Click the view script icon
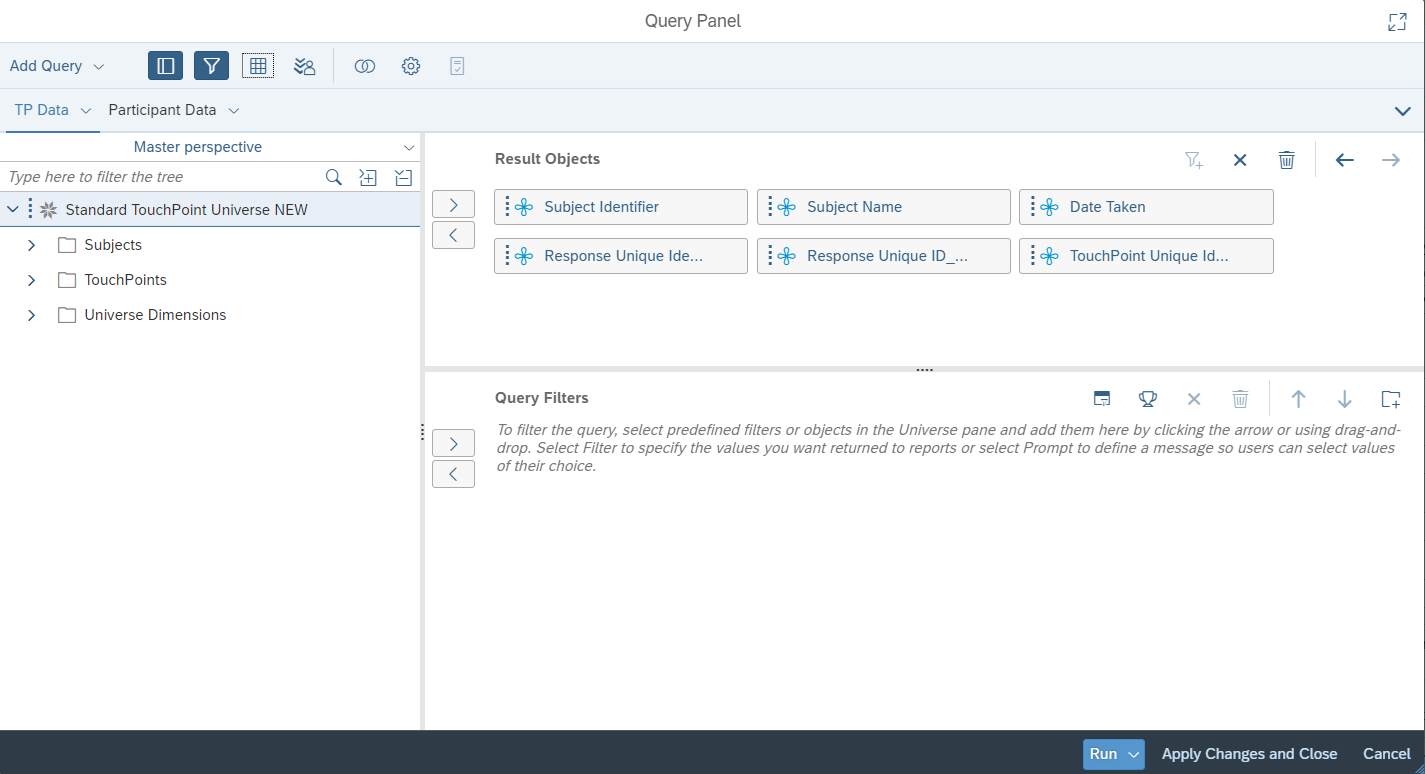 tap(457, 66)
